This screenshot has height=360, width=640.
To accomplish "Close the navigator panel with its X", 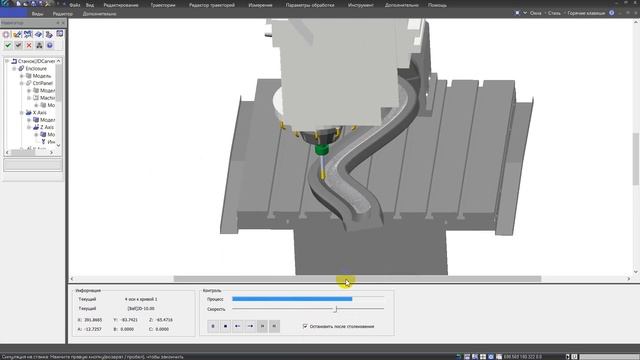I will coord(63,23).
